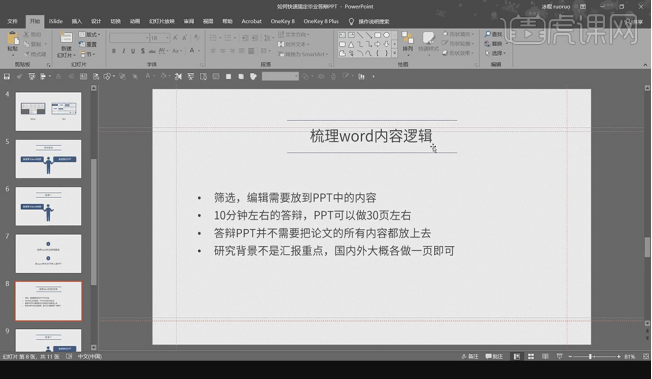The width and height of the screenshot is (652, 379).
Task: Click the bullet list icon
Action: [x=214, y=38]
